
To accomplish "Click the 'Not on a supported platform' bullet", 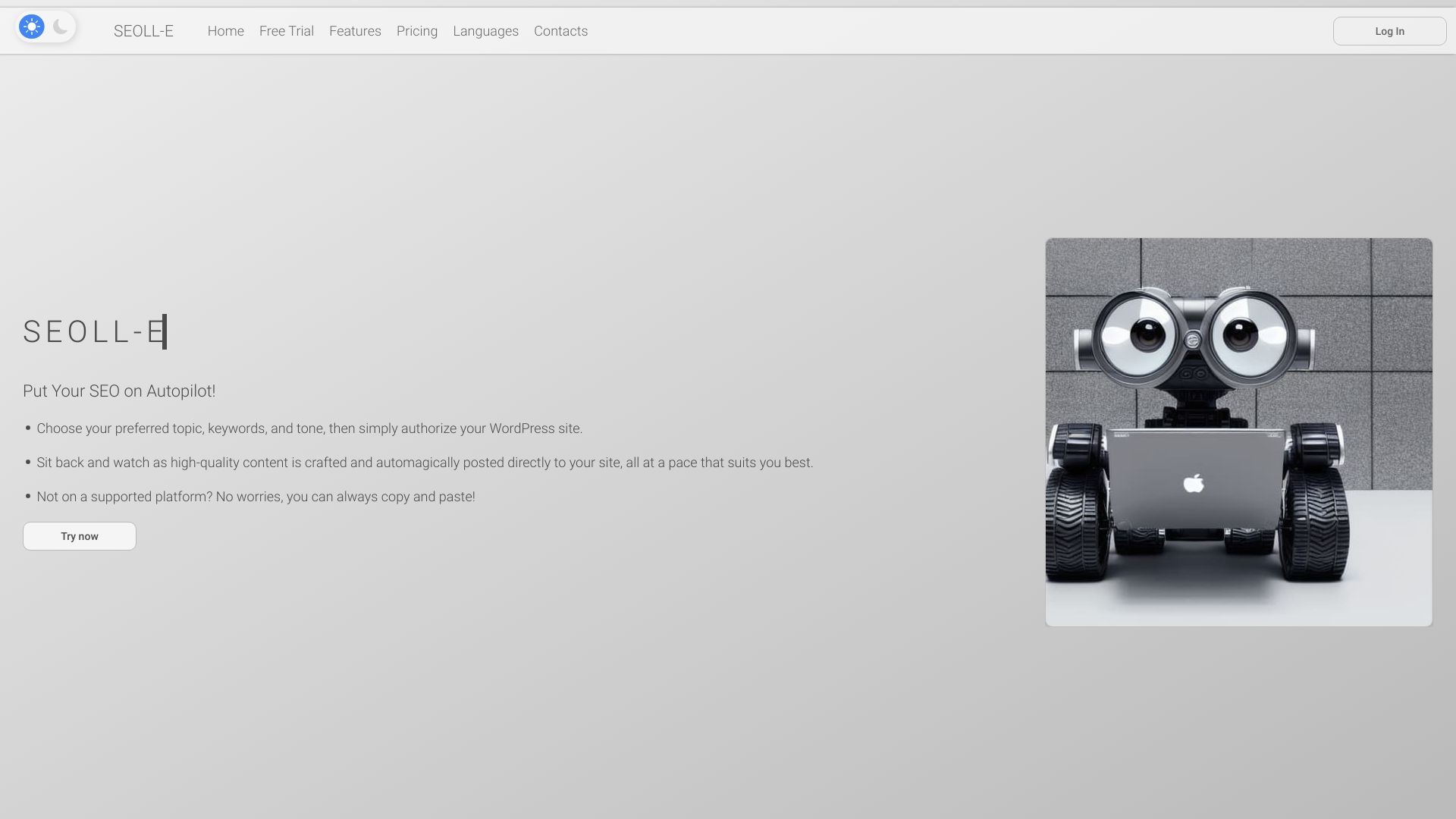I will tap(256, 497).
